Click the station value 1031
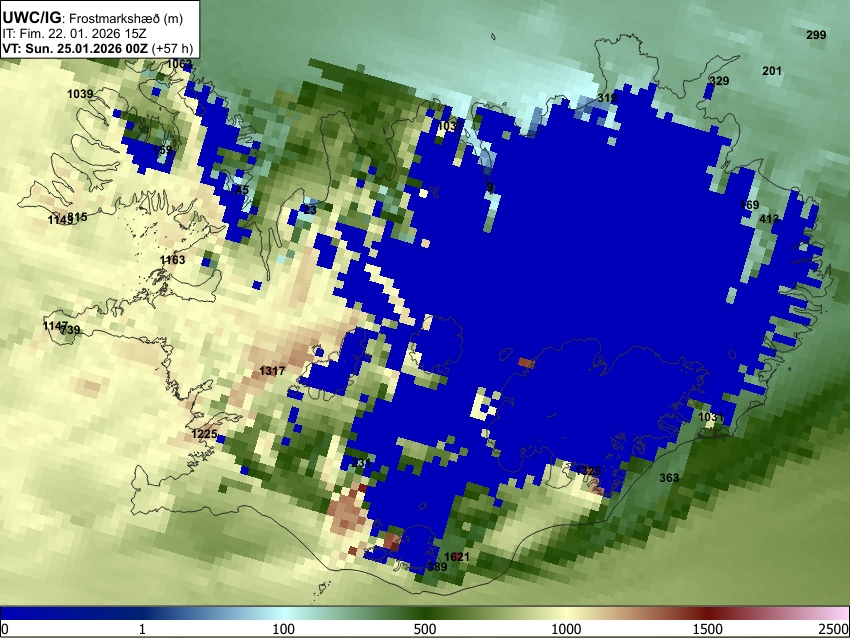Image resolution: width=850 pixels, height=638 pixels. tap(711, 417)
